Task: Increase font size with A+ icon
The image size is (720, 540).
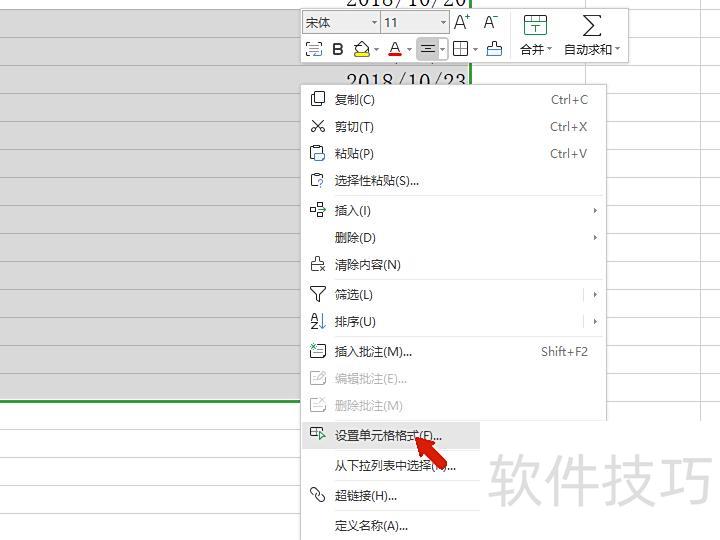Action: point(461,22)
